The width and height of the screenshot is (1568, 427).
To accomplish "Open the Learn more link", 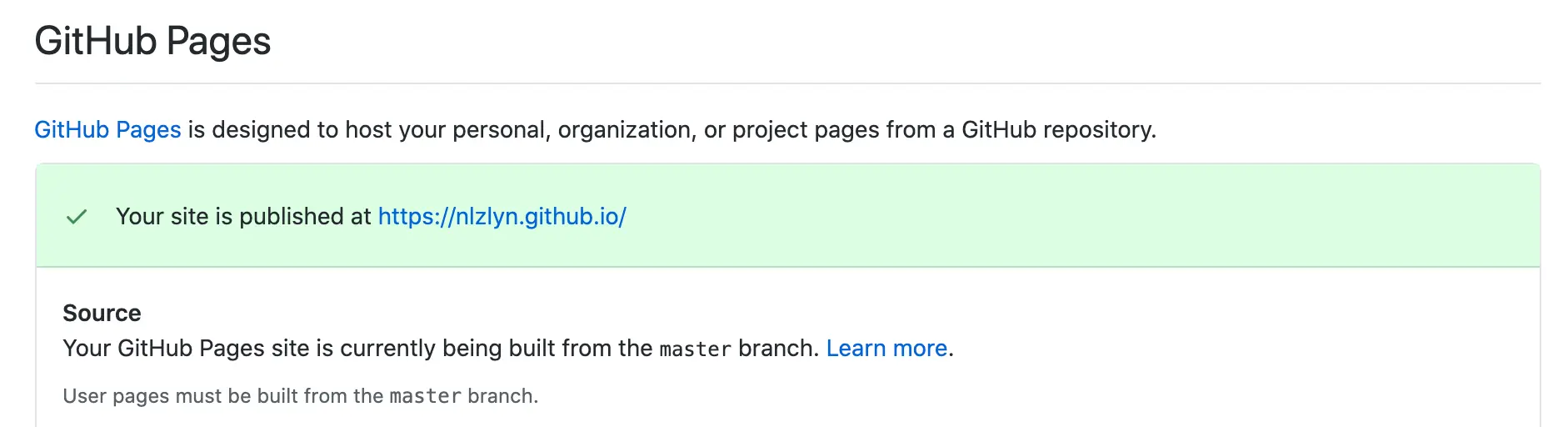I will (886, 349).
